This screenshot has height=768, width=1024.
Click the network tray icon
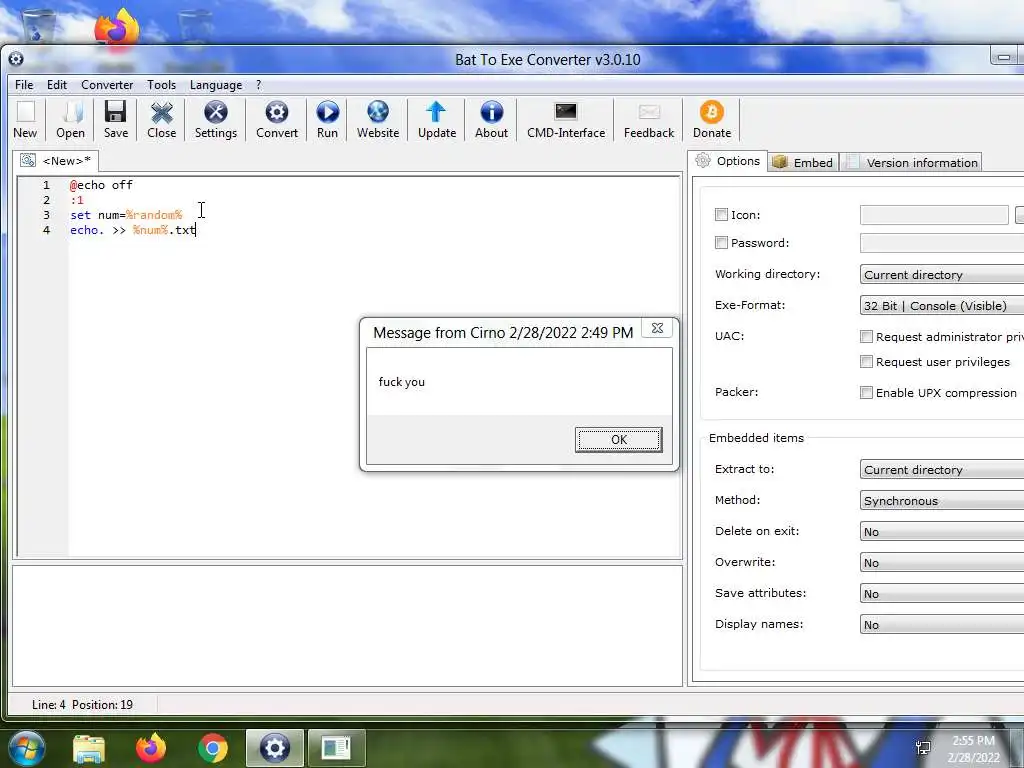pyautogui.click(x=923, y=748)
